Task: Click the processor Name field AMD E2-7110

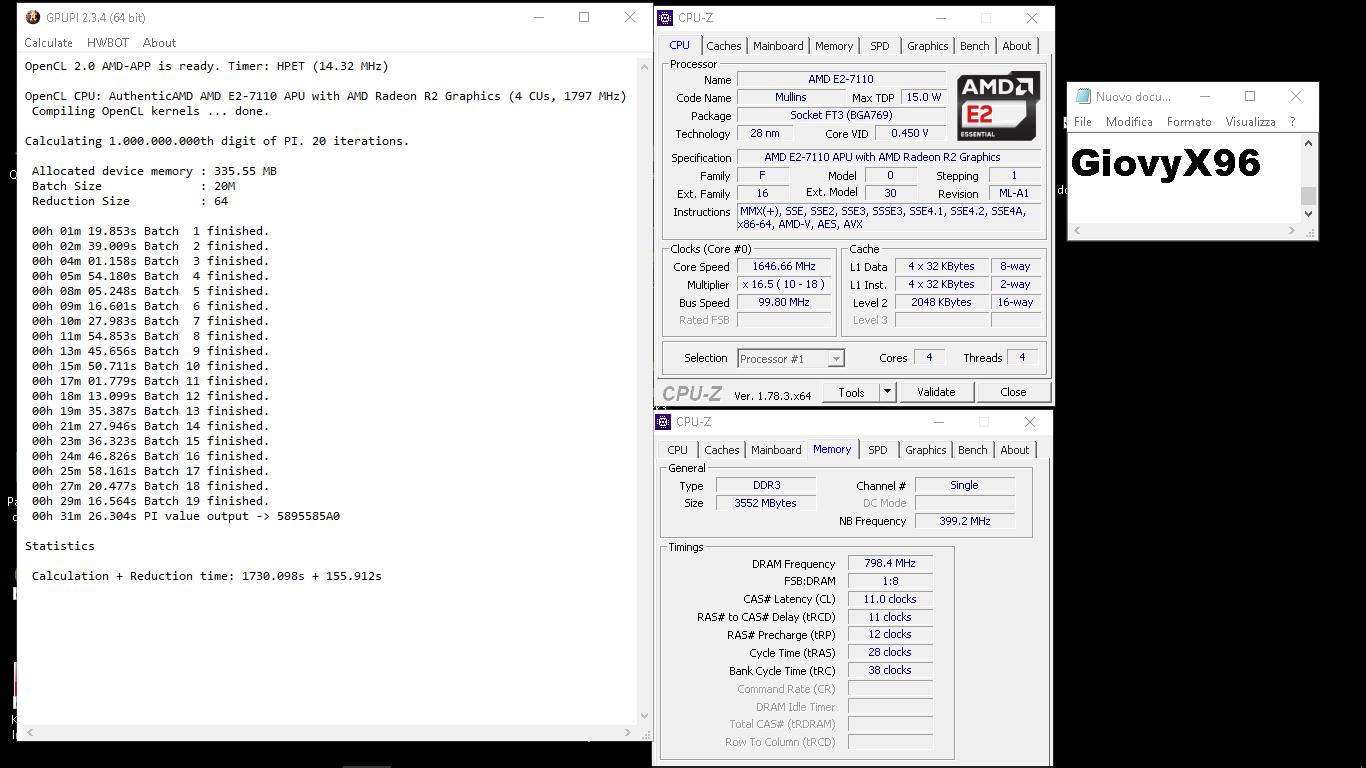Action: tap(841, 79)
